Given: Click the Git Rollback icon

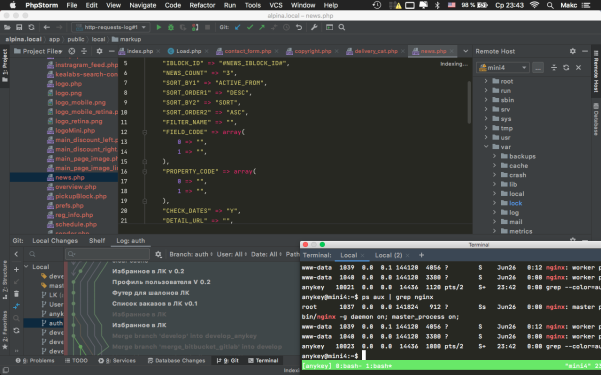Looking at the screenshot, I should 299,27.
